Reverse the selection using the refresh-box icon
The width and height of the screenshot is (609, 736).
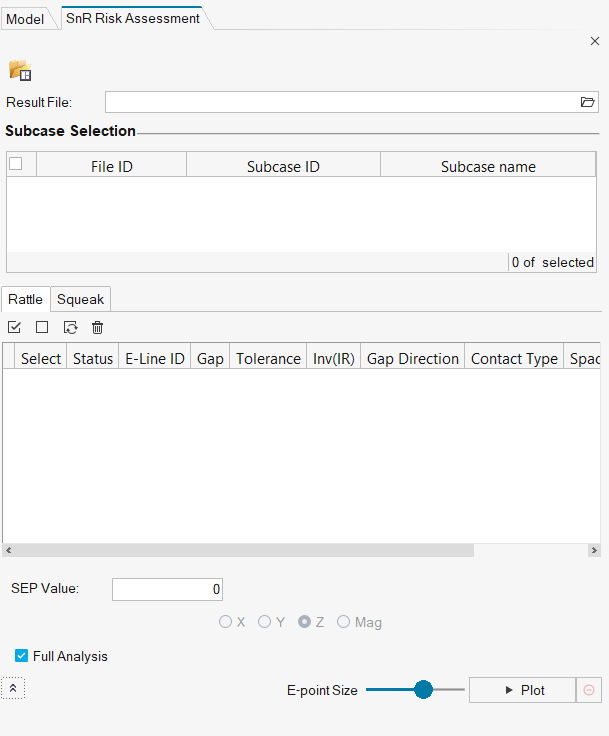(70, 327)
